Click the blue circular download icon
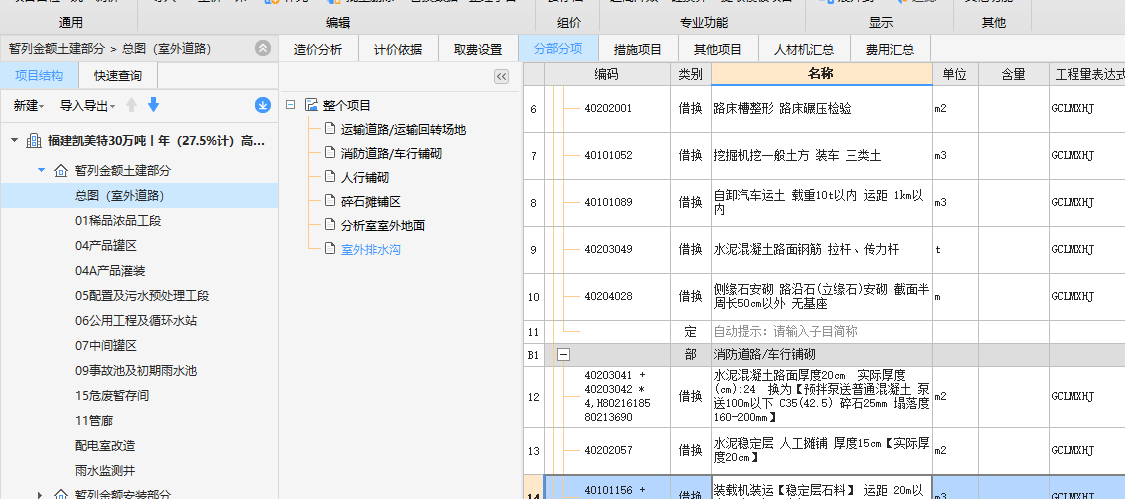The image size is (1125, 499). [x=263, y=106]
